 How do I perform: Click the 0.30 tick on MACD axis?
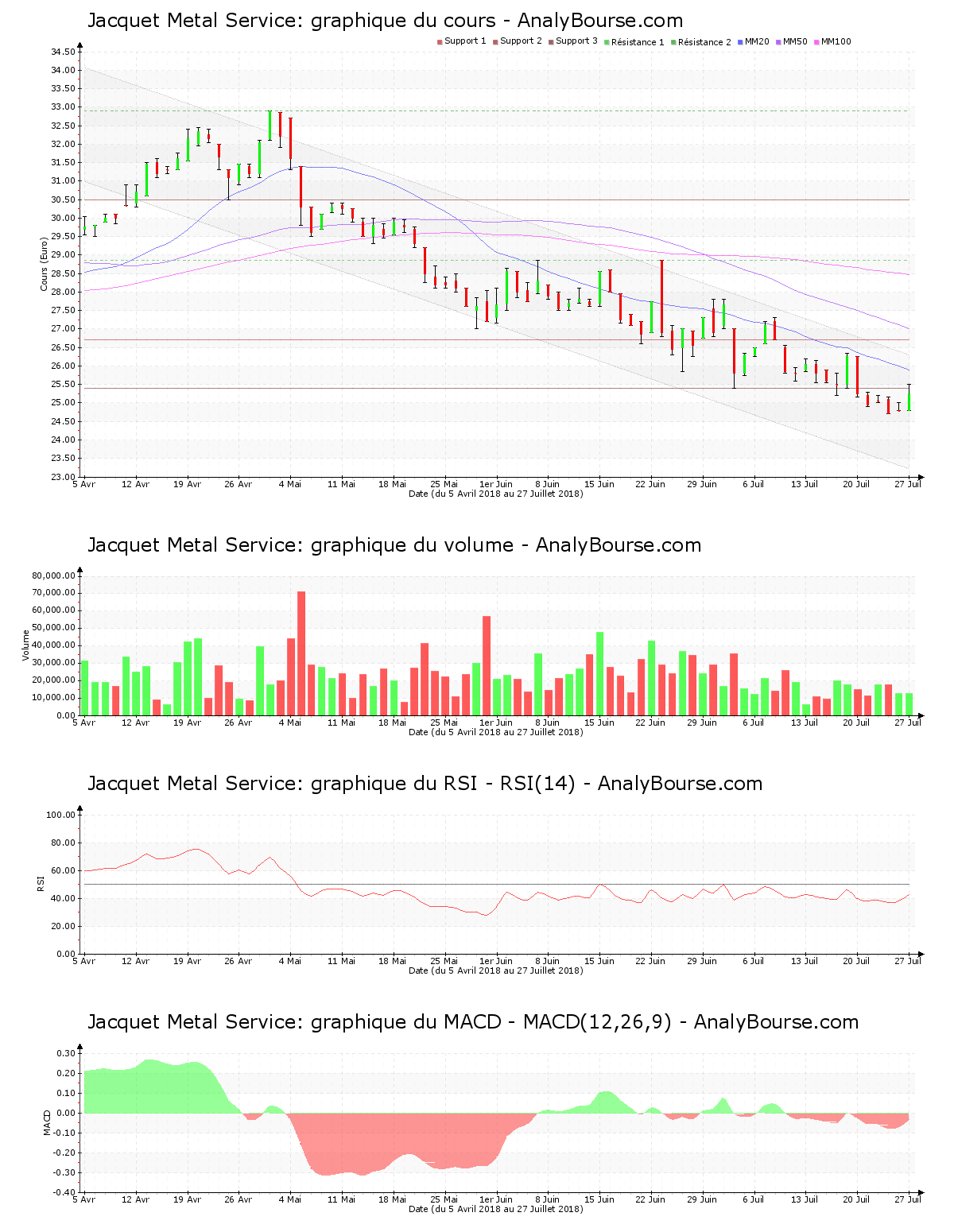[x=66, y=1053]
